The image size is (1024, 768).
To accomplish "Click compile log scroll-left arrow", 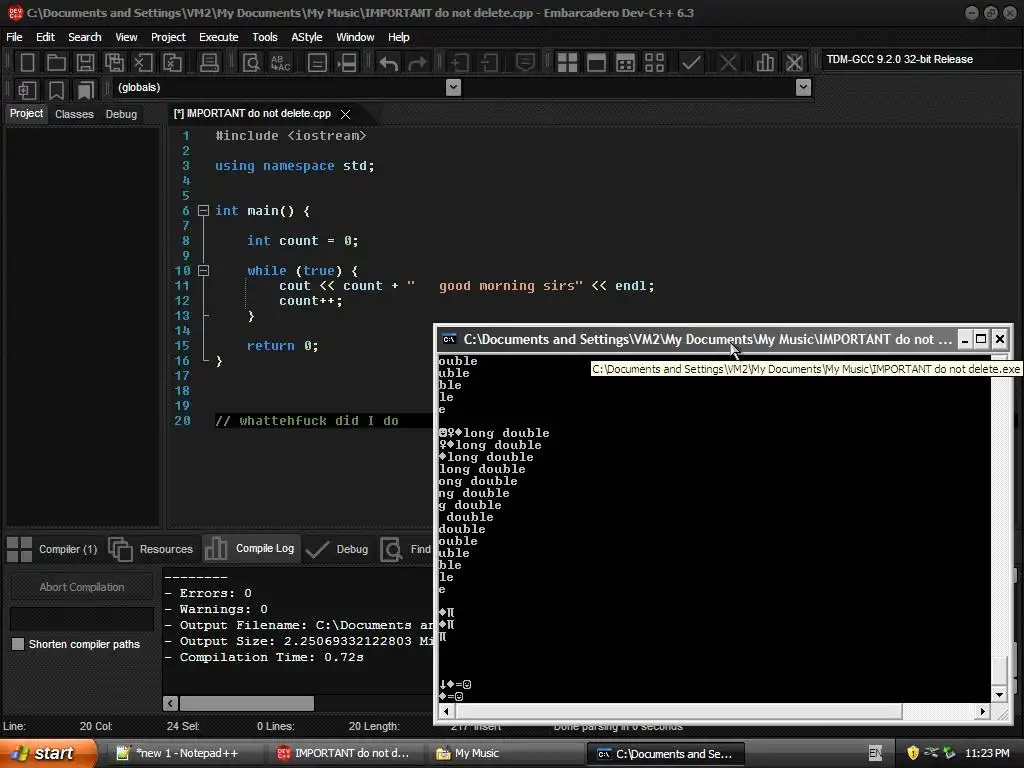I will coord(170,703).
